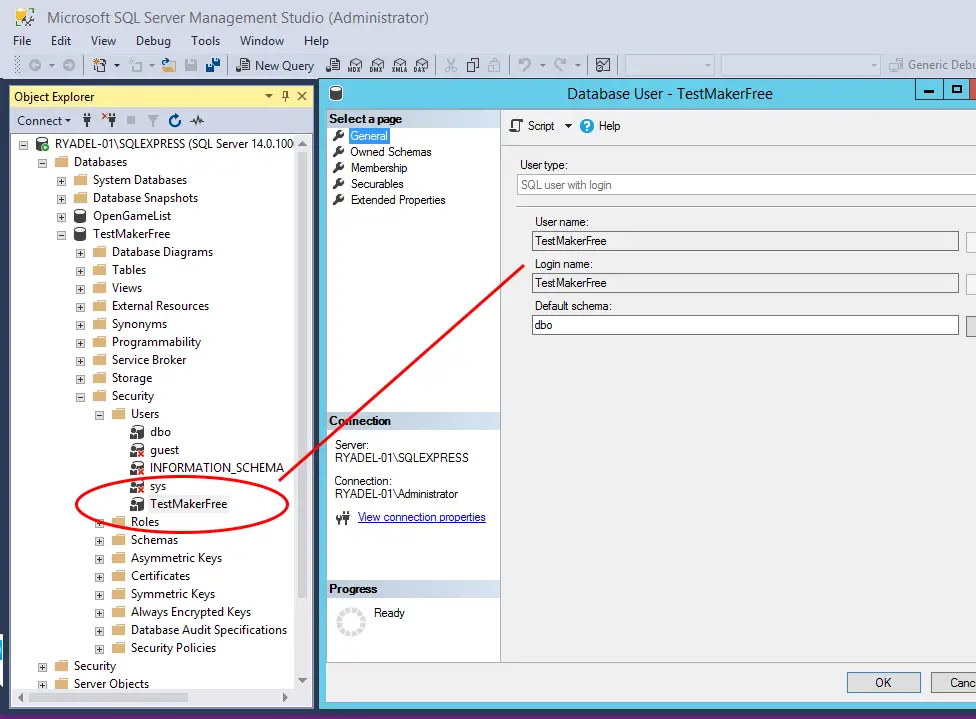Click the Undo icon on the toolbar

click(x=527, y=65)
